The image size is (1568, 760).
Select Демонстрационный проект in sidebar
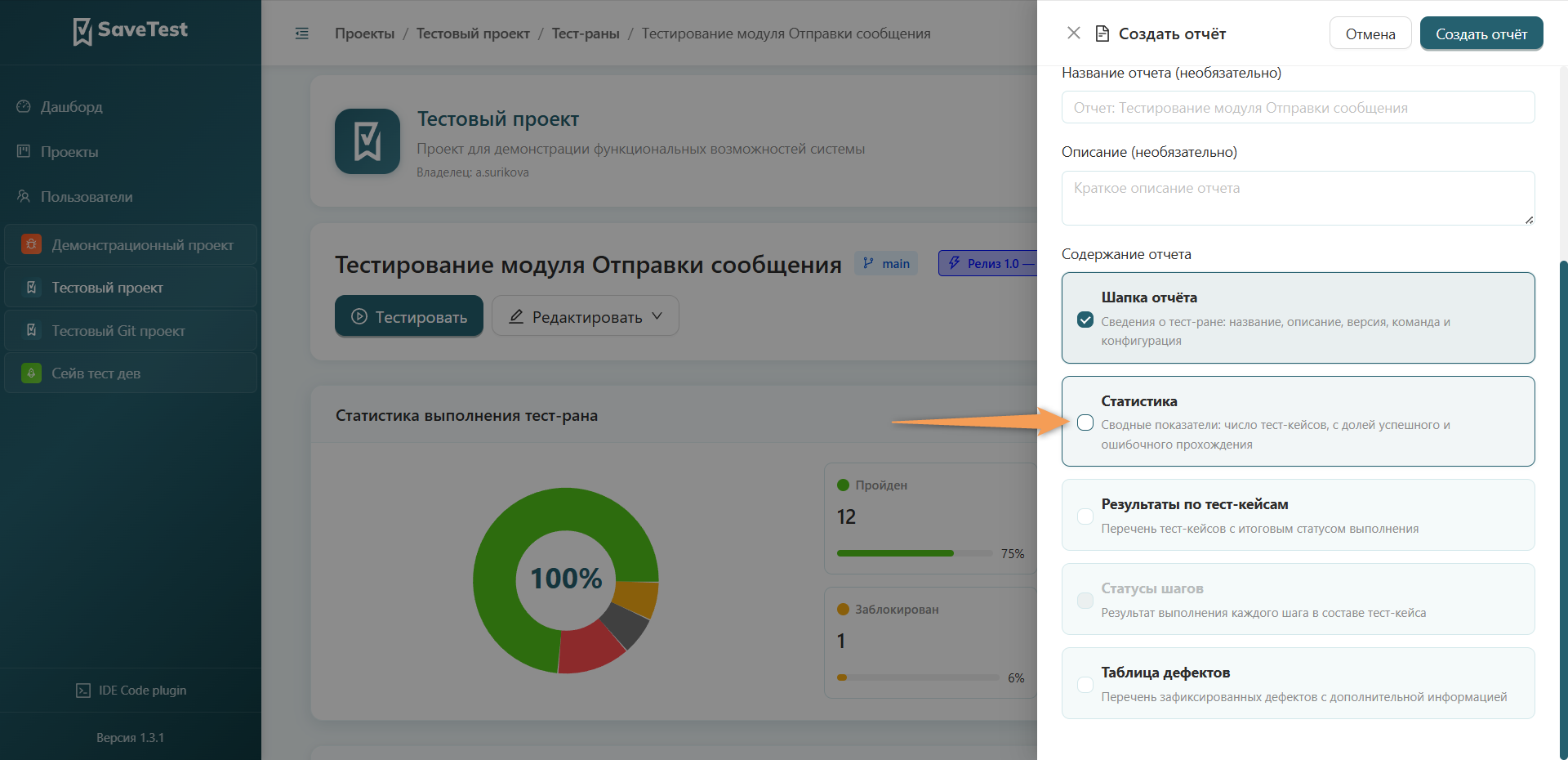coord(131,244)
